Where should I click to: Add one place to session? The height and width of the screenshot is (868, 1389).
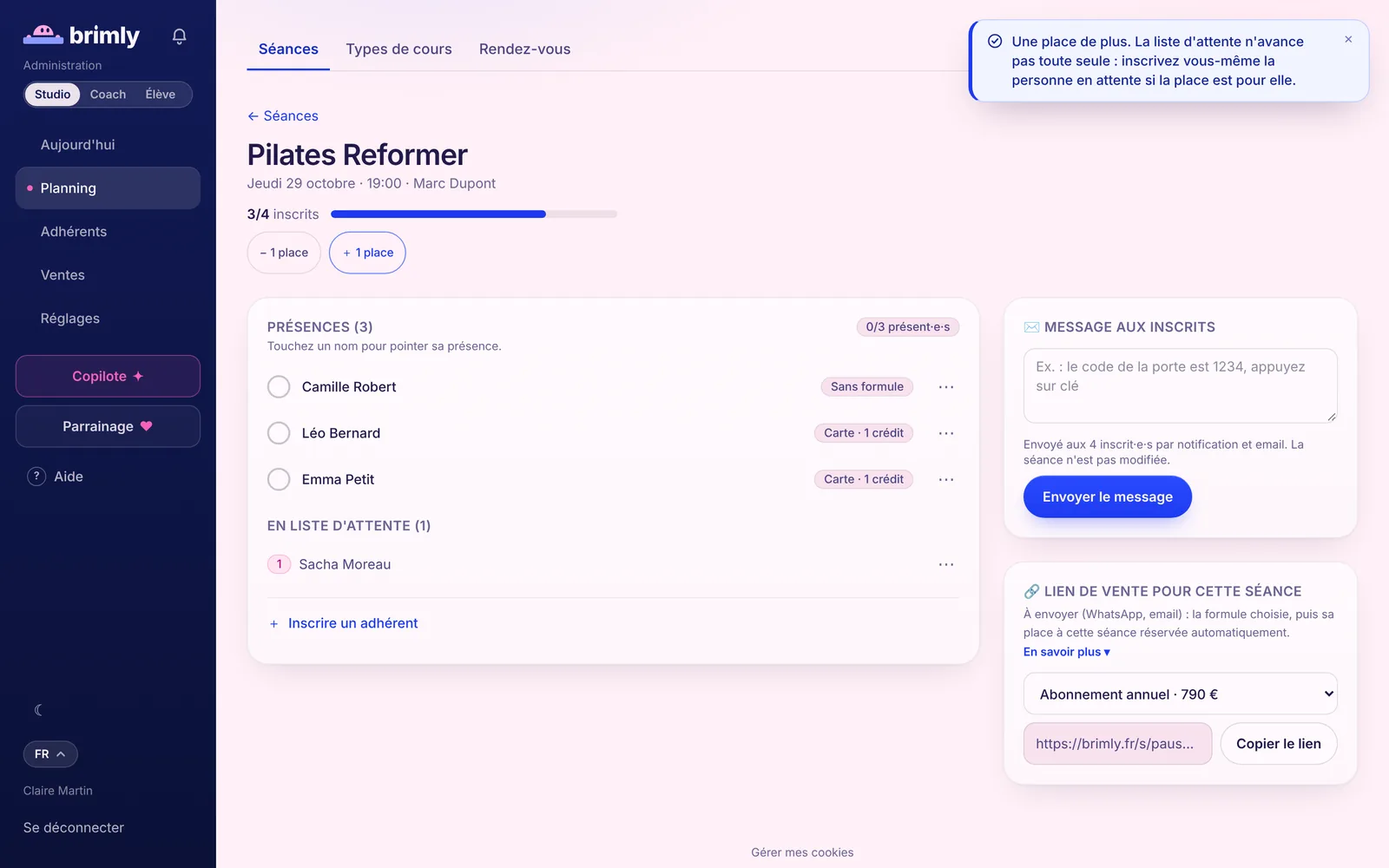[x=367, y=253]
